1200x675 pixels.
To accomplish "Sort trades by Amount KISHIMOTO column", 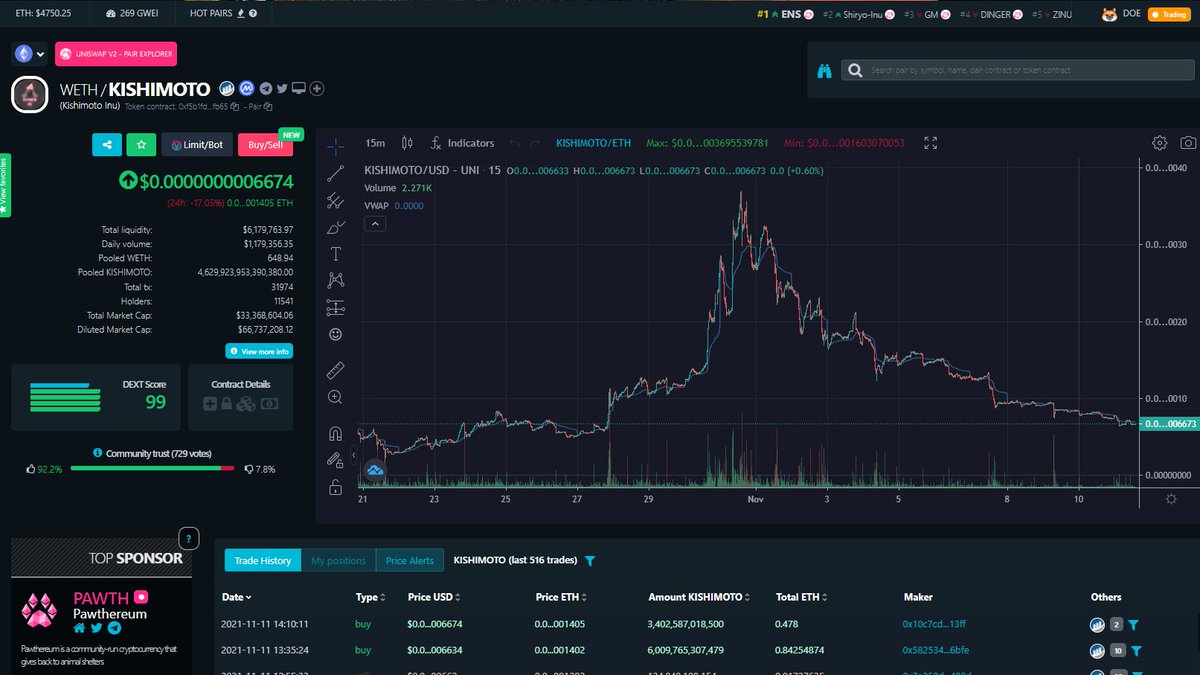I will tap(699, 597).
